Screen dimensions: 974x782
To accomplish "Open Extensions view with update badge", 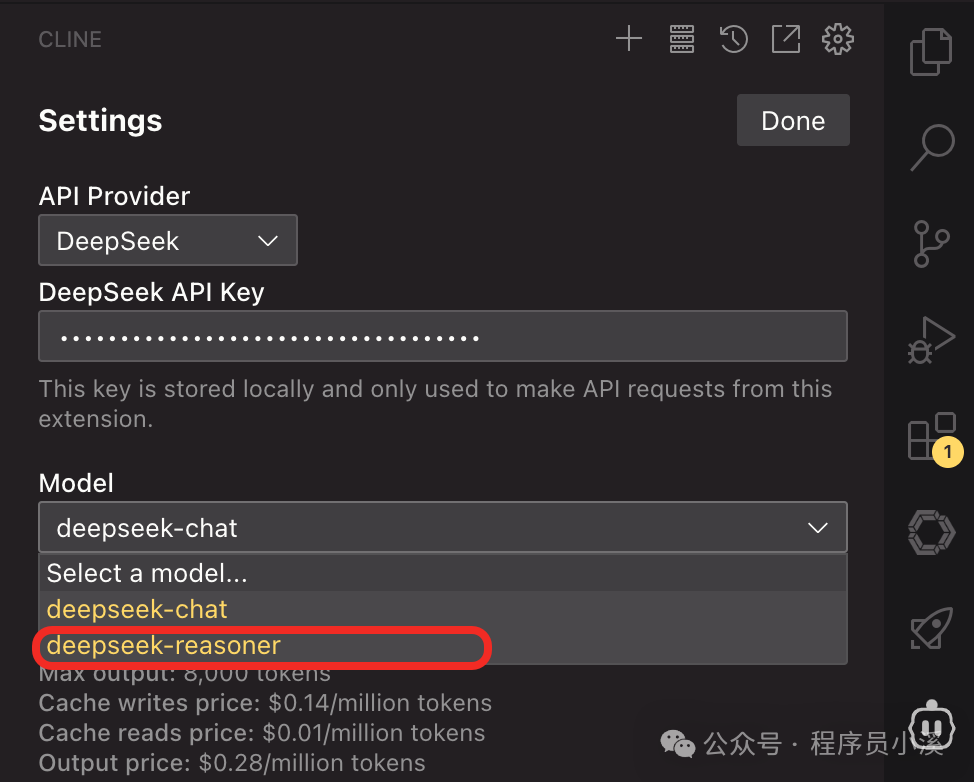I will [x=928, y=437].
